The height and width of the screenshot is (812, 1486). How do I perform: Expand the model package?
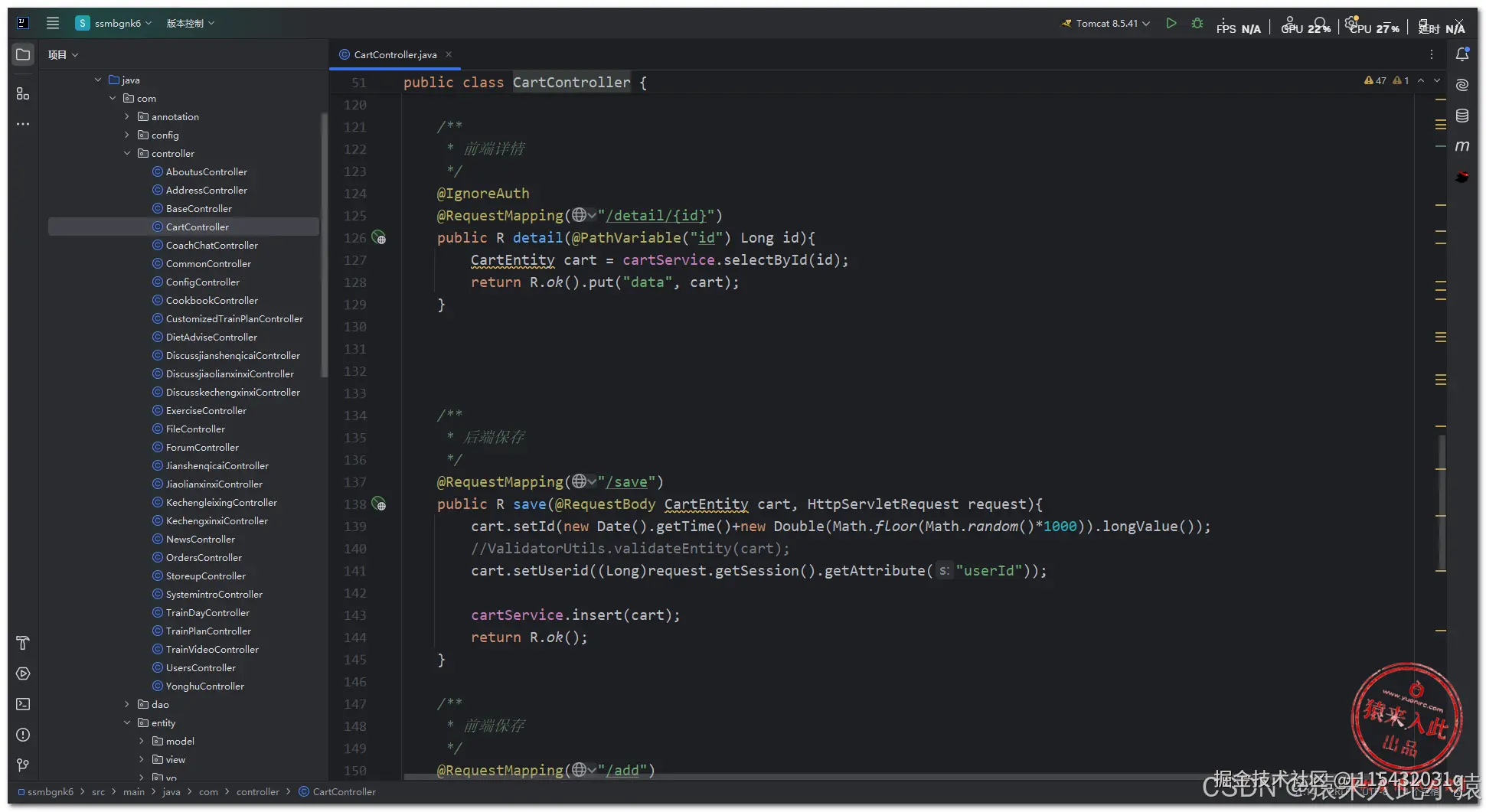[142, 741]
